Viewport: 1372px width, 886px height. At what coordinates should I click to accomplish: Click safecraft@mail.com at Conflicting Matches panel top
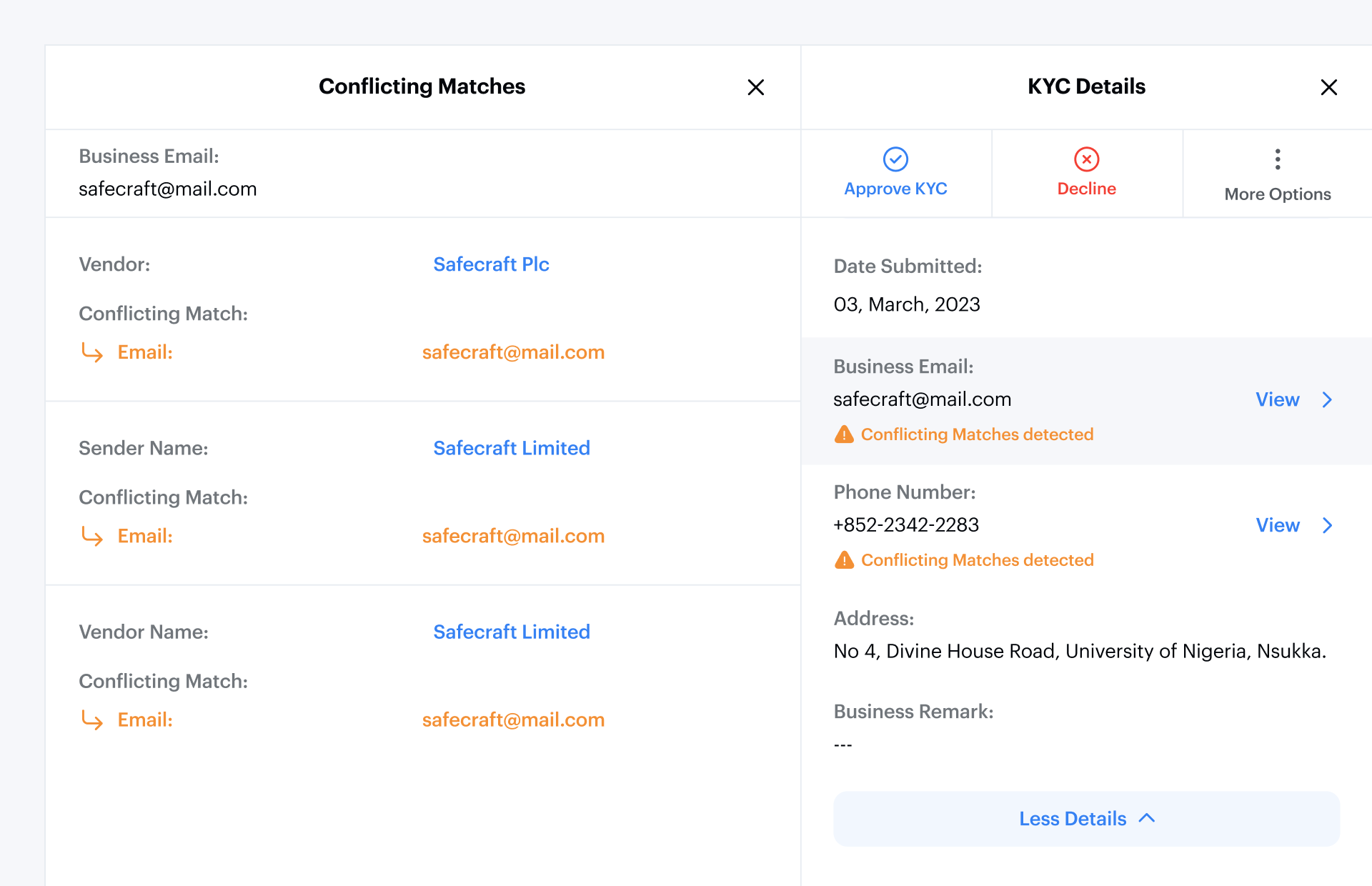point(167,189)
